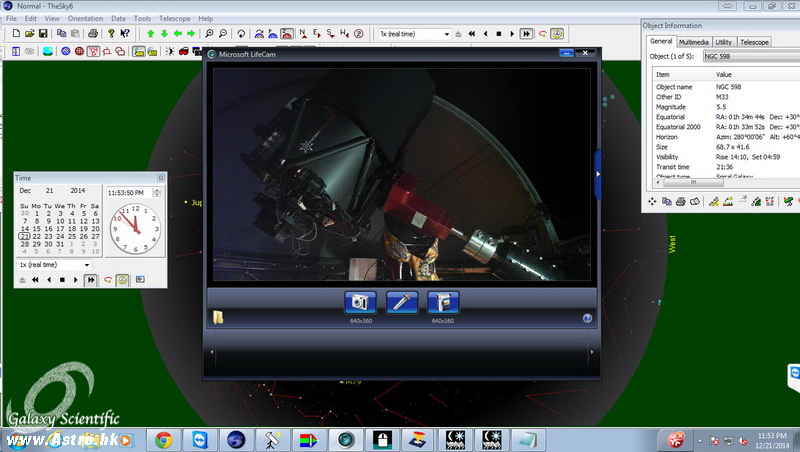
Task: Click the Save icon in TheSky6 toolbar
Action: point(44,33)
